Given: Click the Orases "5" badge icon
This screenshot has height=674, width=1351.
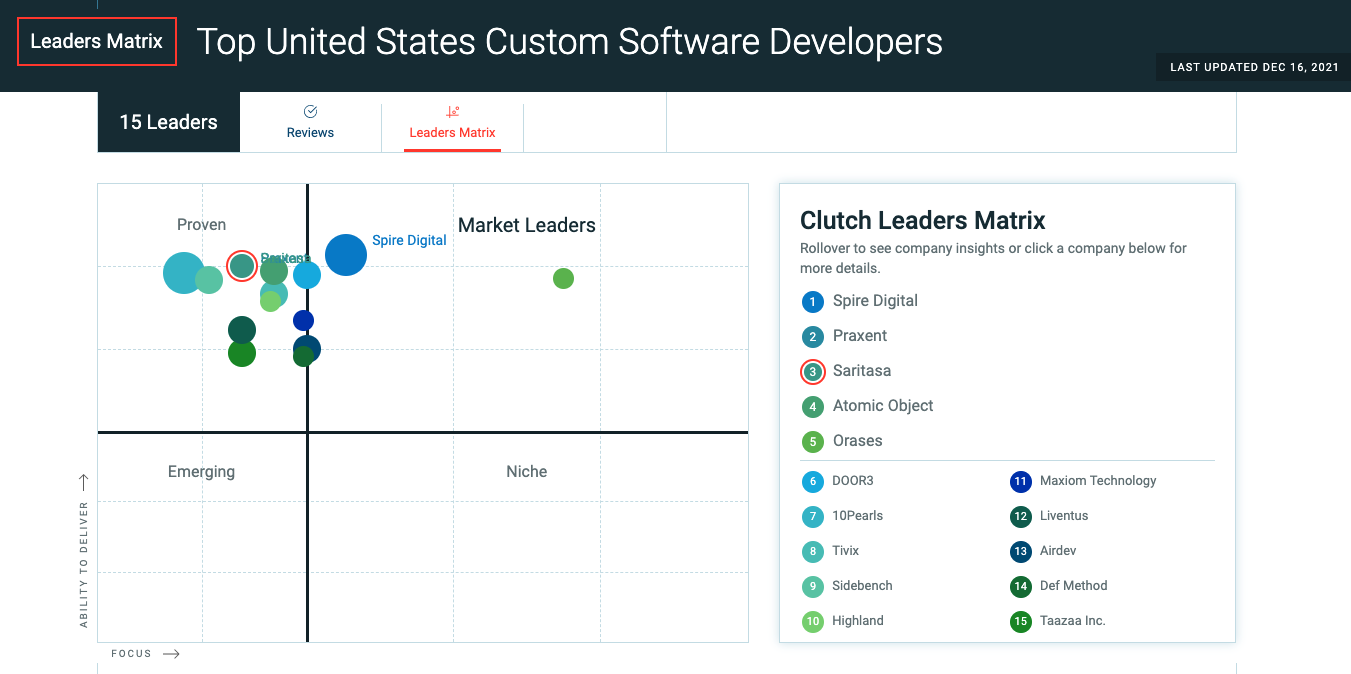Looking at the screenshot, I should coord(812,441).
